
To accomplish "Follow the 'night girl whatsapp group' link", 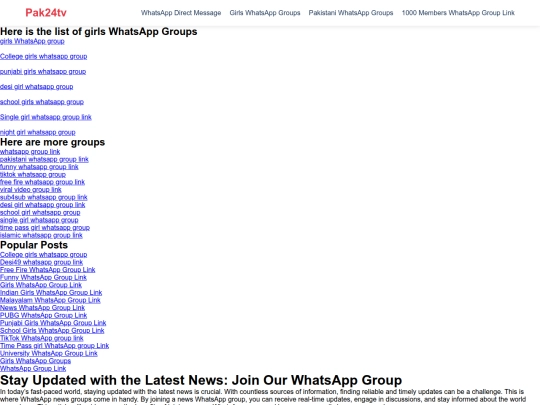I will tap(38, 132).
